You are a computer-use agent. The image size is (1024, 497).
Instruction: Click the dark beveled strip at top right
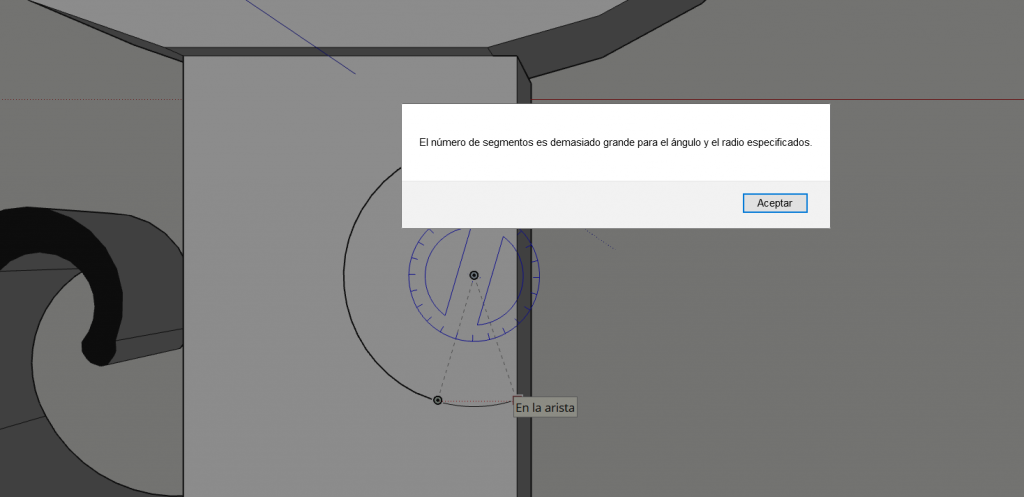(x=600, y=45)
